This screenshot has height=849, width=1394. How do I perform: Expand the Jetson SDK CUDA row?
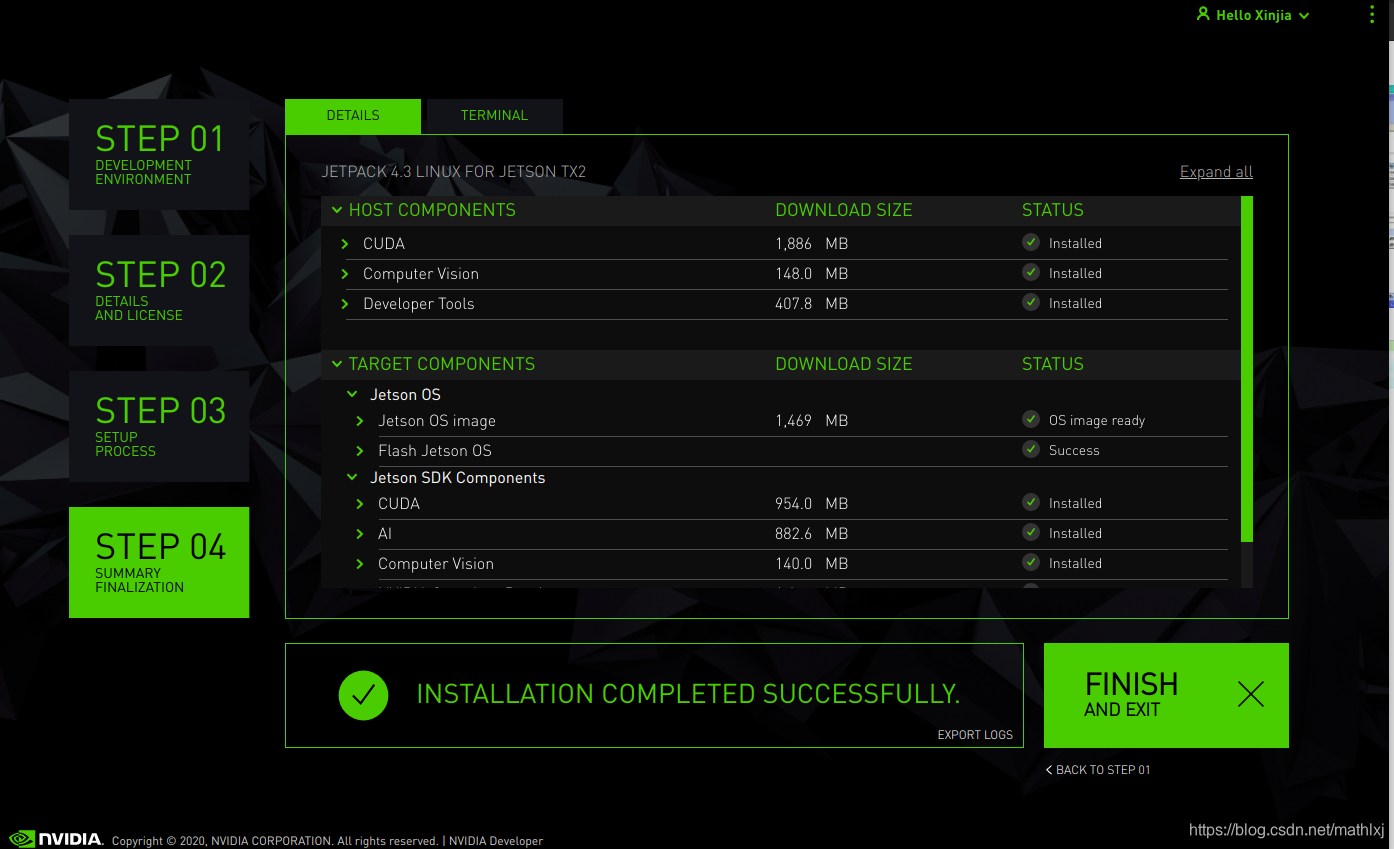pyautogui.click(x=360, y=504)
